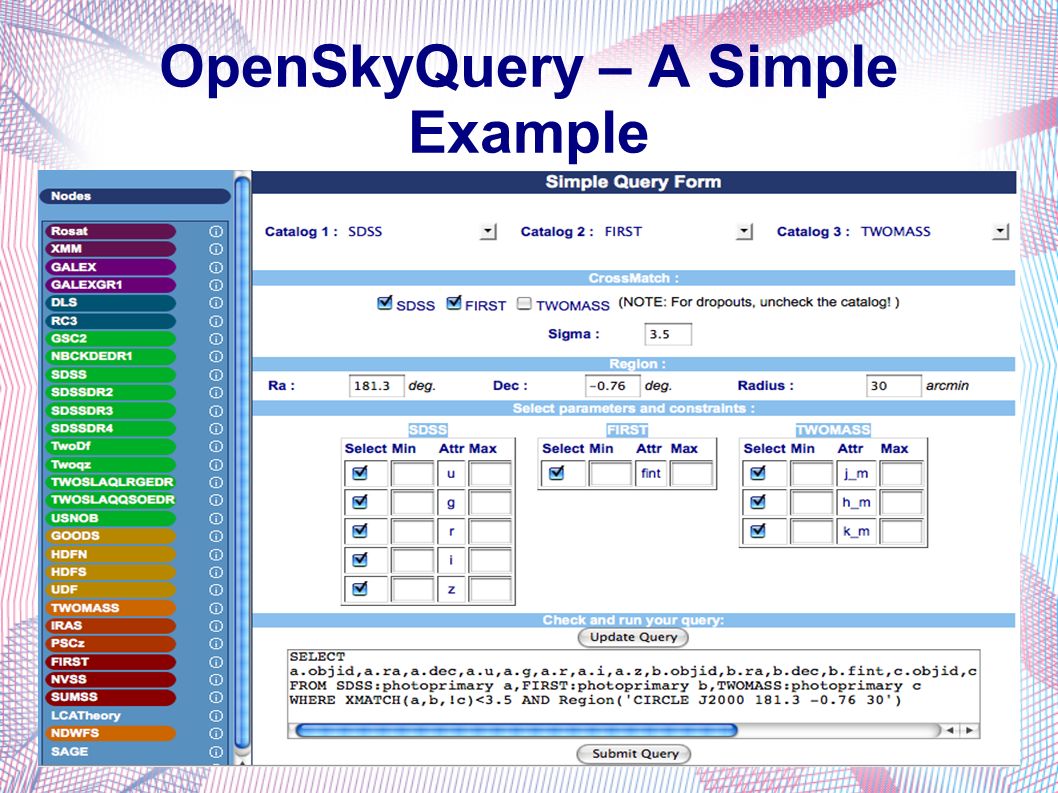Show info for SDSSDR3 node

click(x=216, y=411)
